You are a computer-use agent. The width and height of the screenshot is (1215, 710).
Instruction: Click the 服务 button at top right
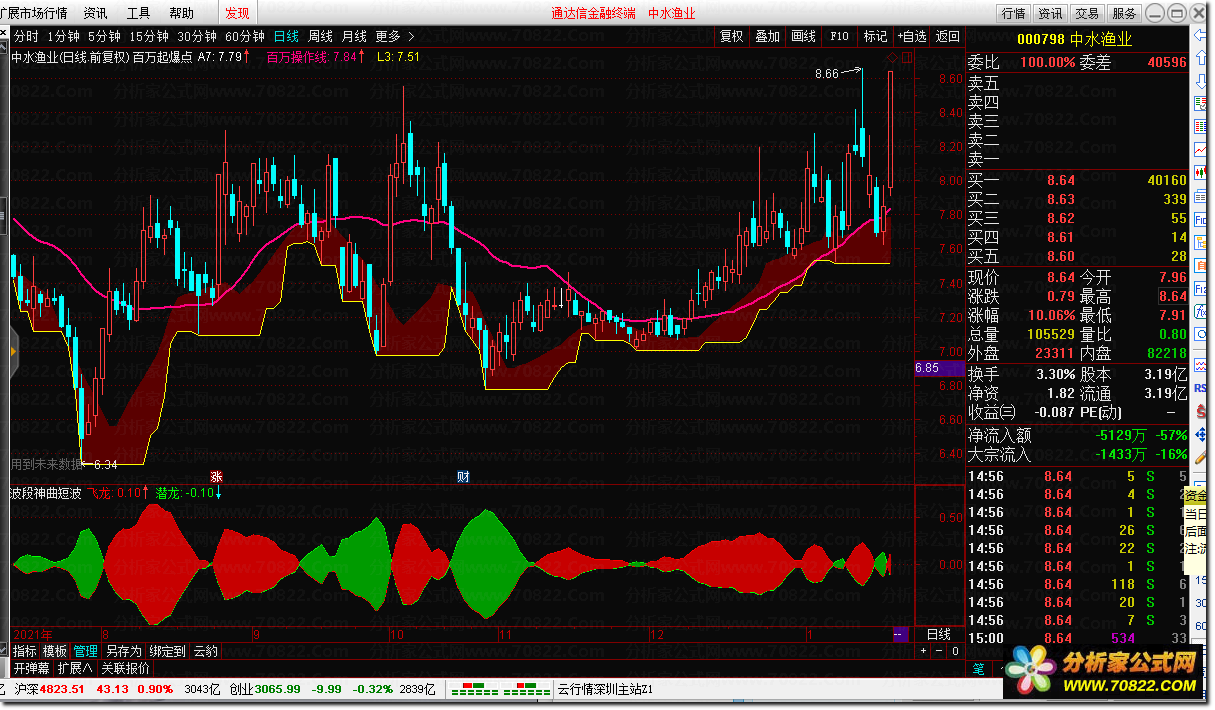[1124, 13]
